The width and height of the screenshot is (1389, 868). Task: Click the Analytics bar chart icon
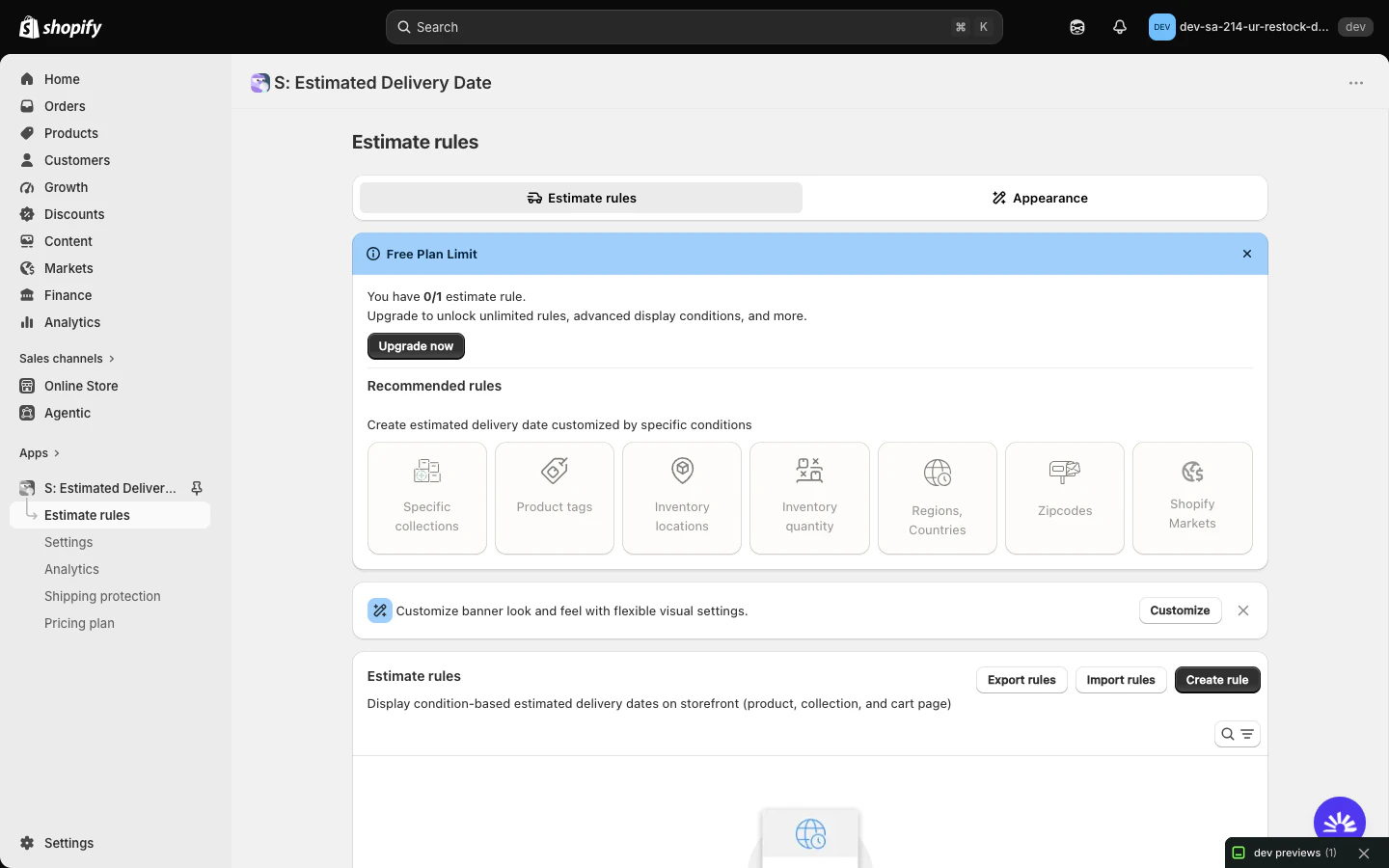[x=27, y=322]
